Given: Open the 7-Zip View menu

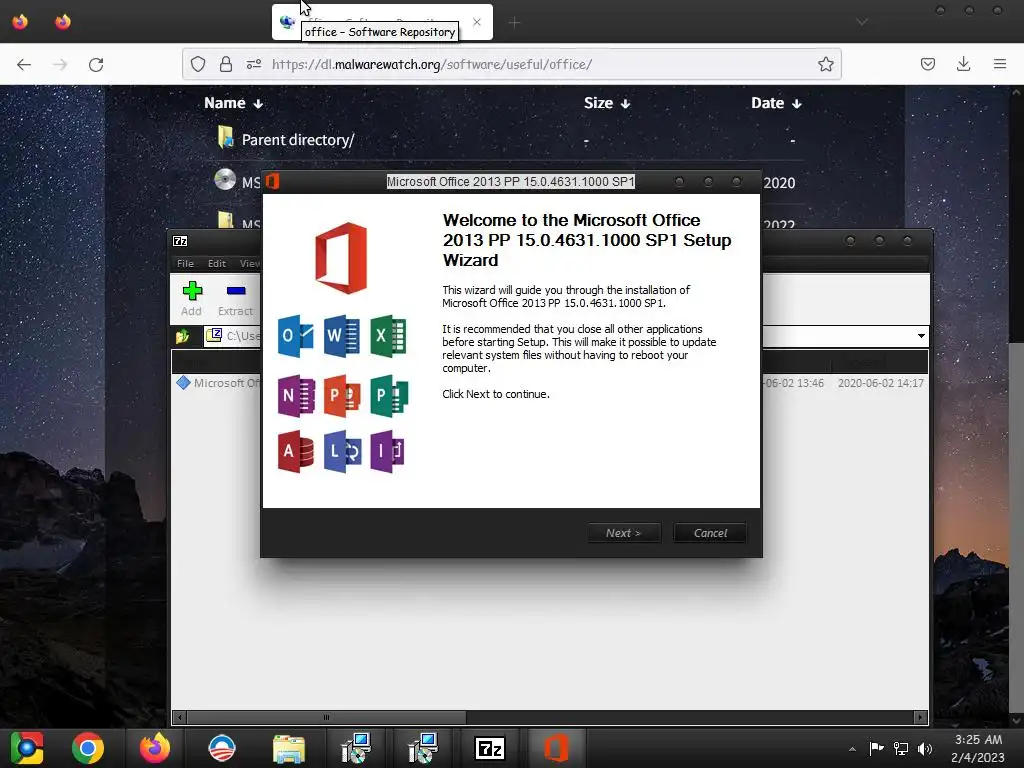Looking at the screenshot, I should pos(249,263).
